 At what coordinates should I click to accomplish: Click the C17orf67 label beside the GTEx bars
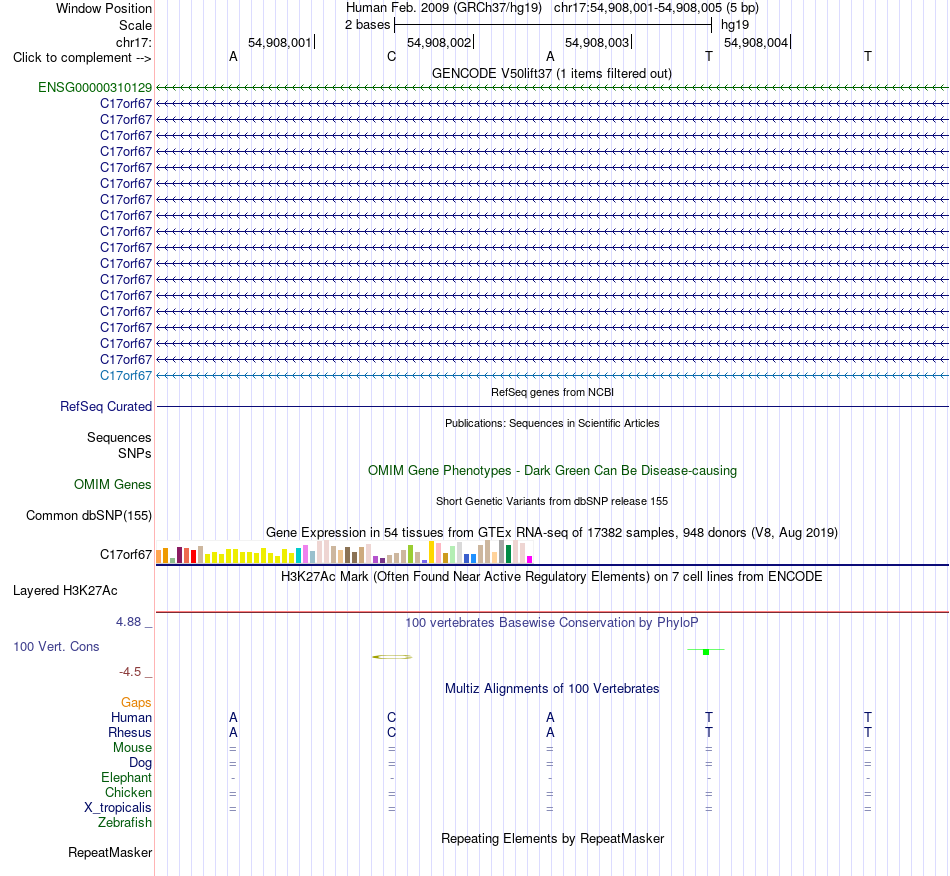[126, 554]
